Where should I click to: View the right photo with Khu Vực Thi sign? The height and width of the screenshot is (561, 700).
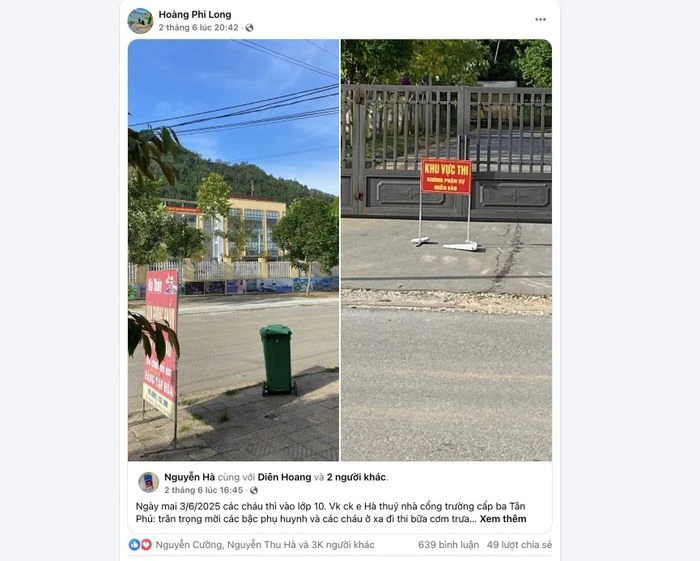click(x=446, y=250)
